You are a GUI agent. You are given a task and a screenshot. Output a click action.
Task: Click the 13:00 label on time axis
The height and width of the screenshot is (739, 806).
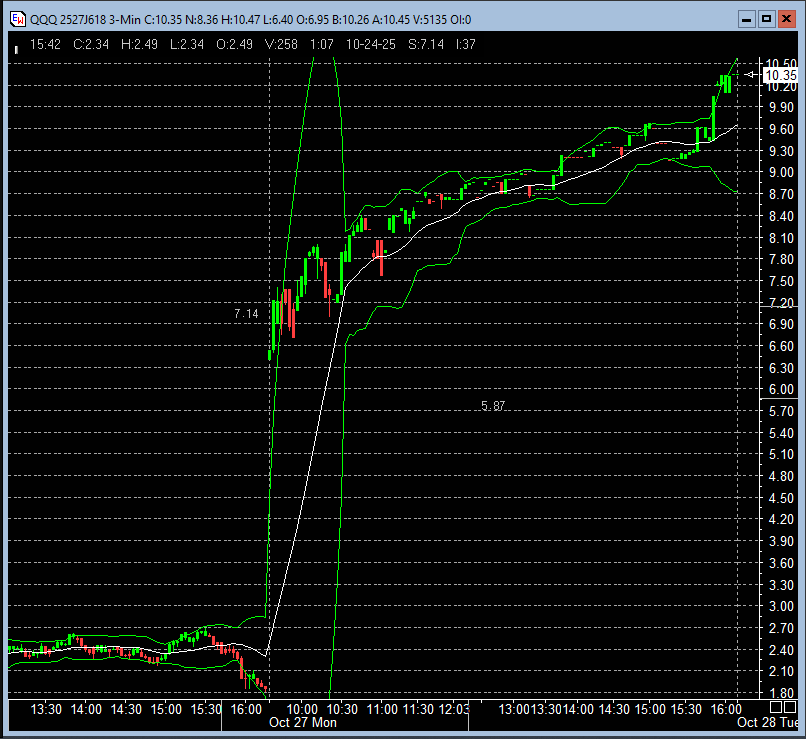point(514,709)
